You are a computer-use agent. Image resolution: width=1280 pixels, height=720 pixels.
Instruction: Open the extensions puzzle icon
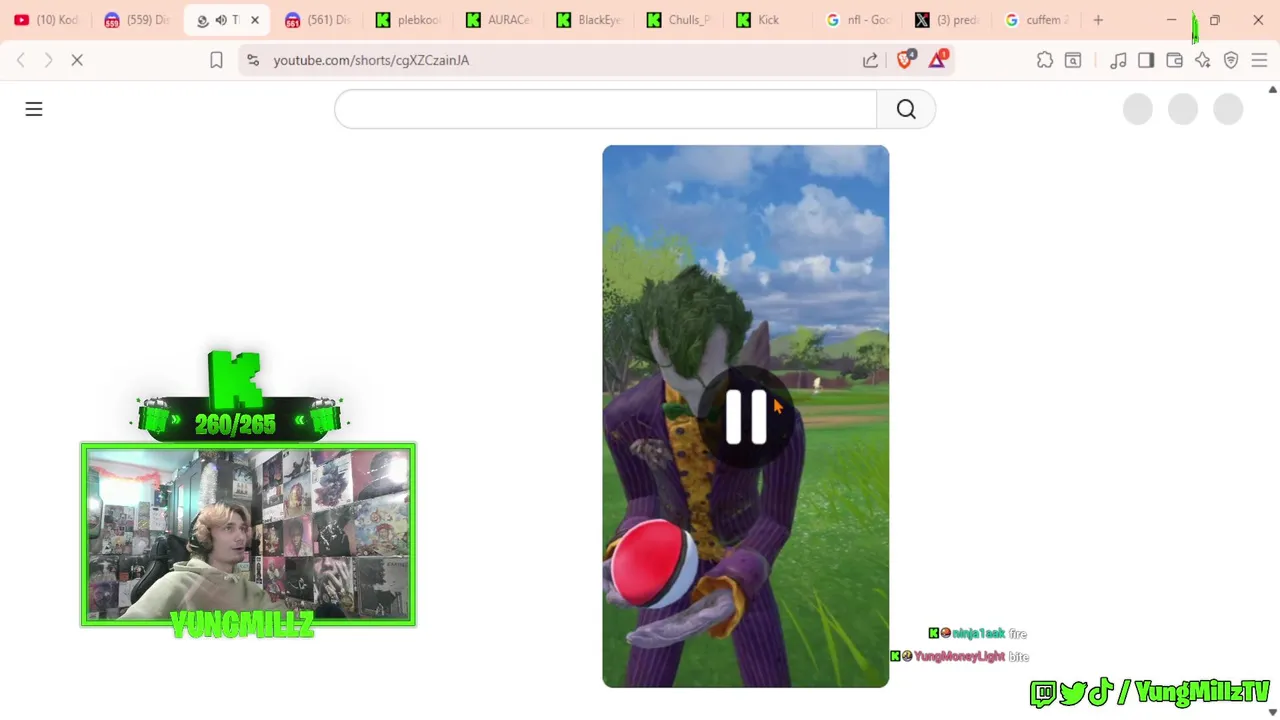click(x=1045, y=60)
